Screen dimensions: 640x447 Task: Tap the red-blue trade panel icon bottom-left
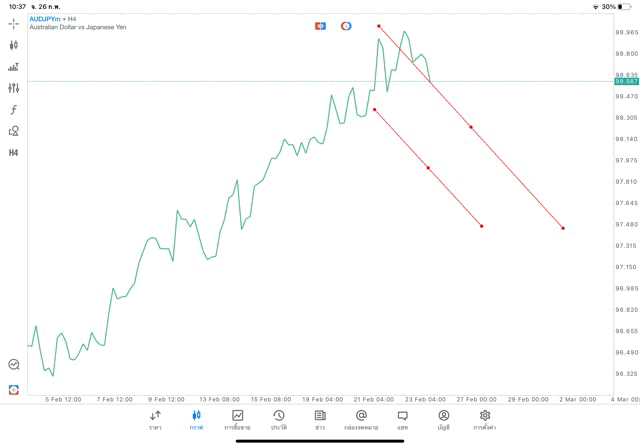[14, 389]
